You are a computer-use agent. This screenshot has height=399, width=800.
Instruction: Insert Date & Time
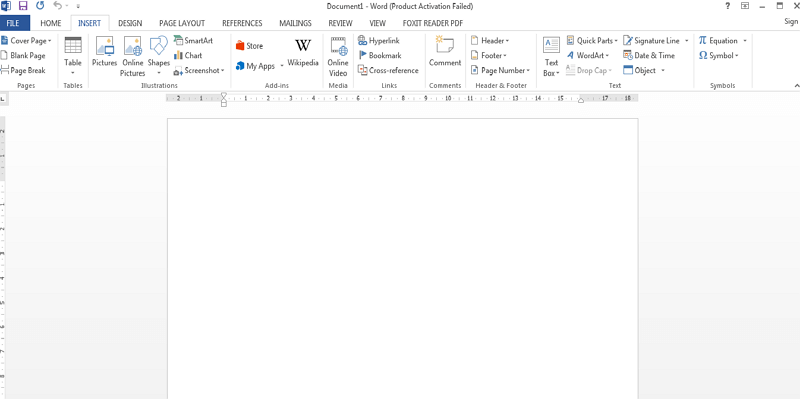649,56
